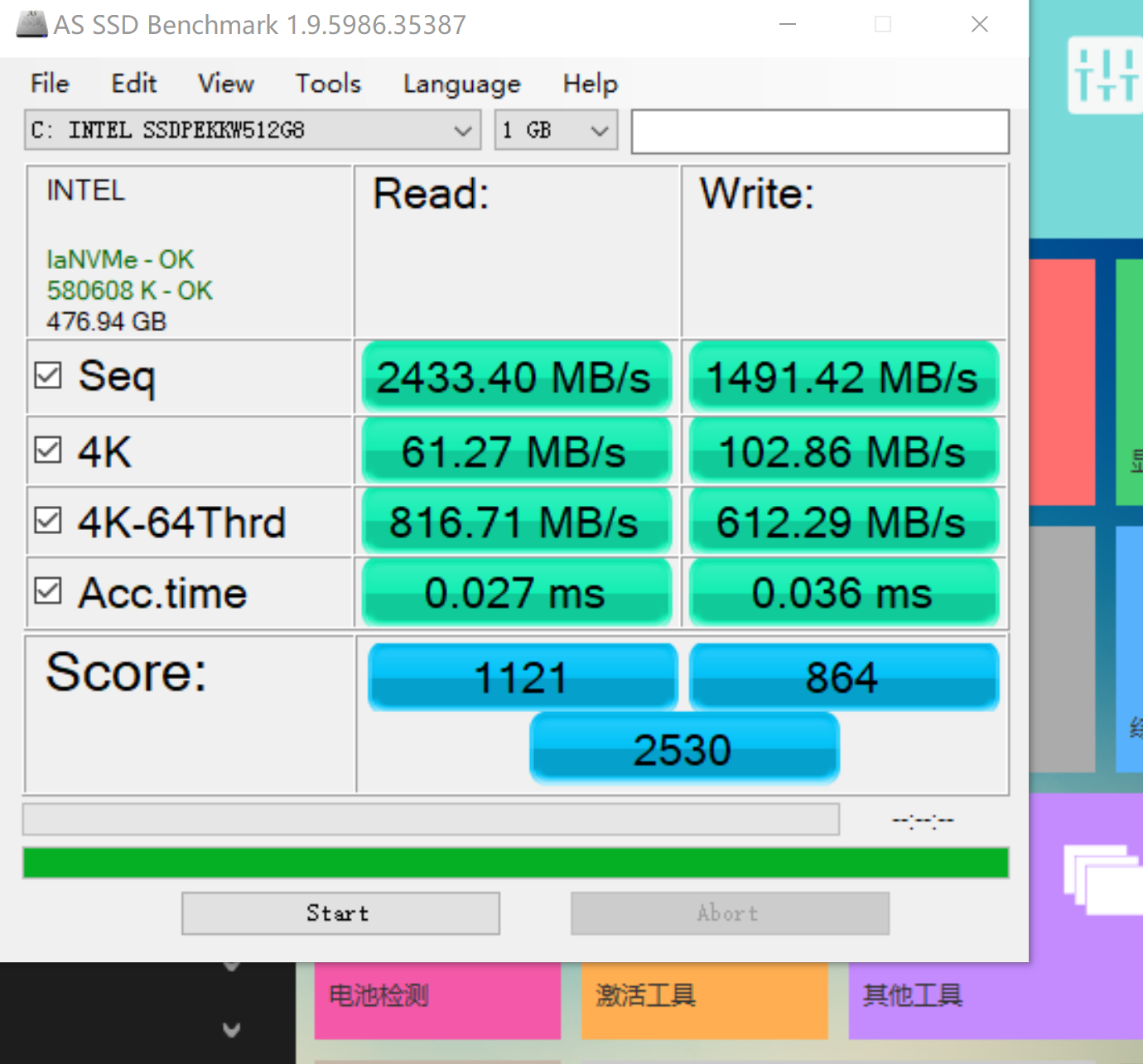1143x1064 pixels.
Task: Open the 激活工具 tile in background window
Action: [x=705, y=1000]
